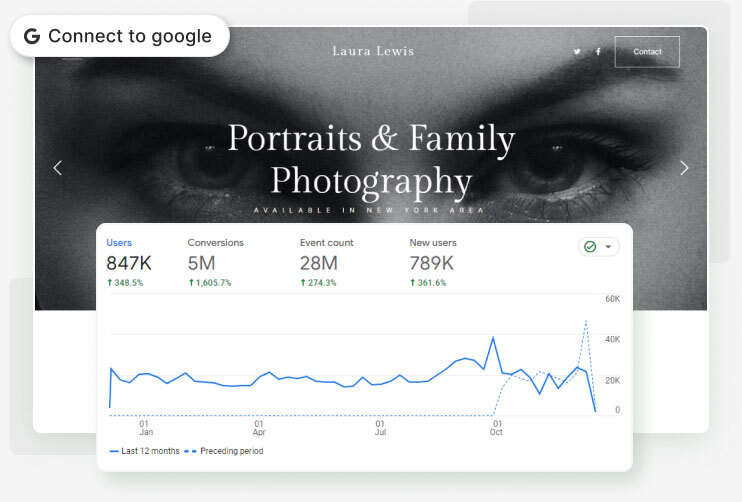The height and width of the screenshot is (502, 742).
Task: Go to previous slide with left arrow
Action: [57, 168]
